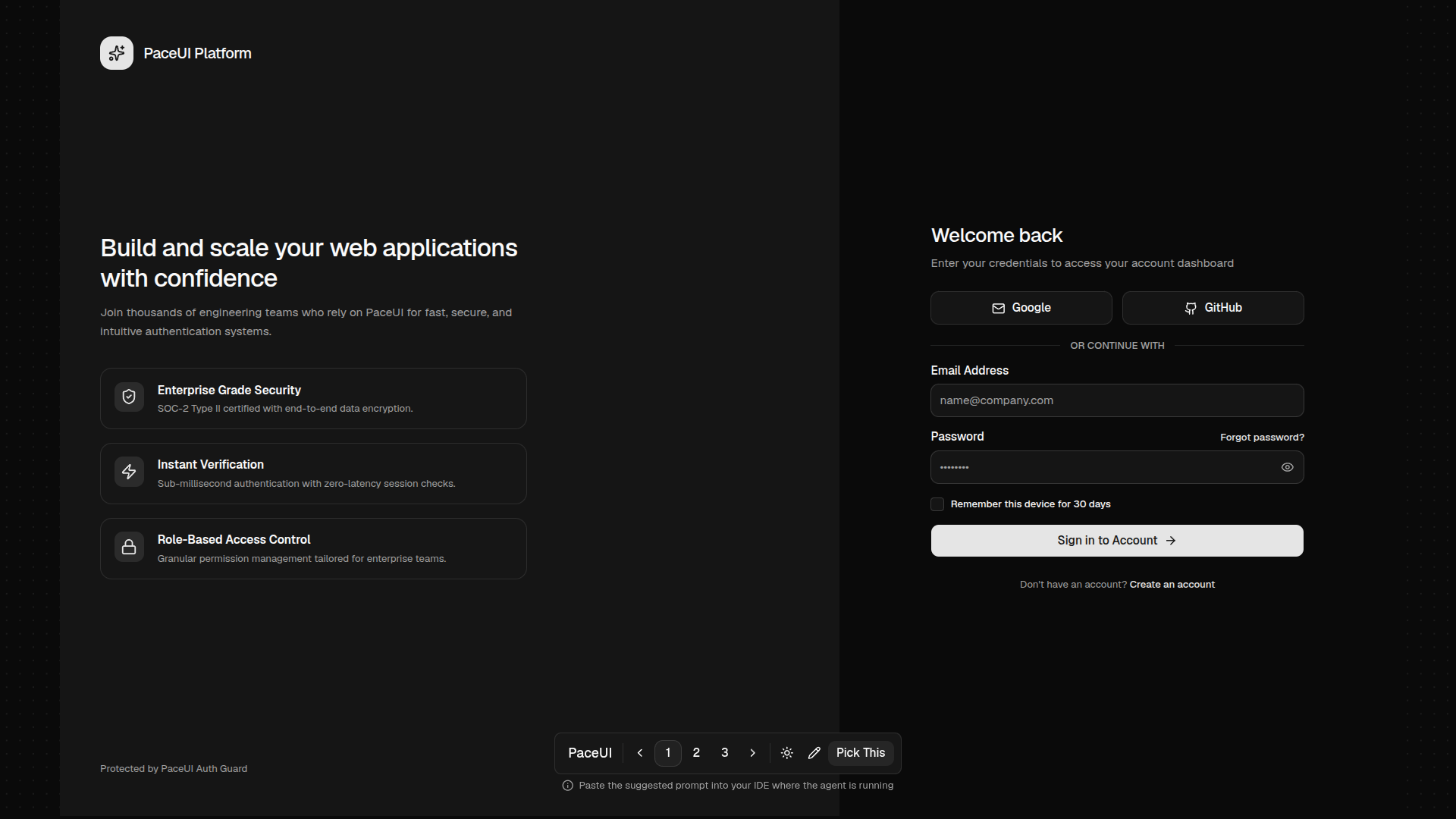
Task: Switch to variant page 2
Action: pos(696,753)
